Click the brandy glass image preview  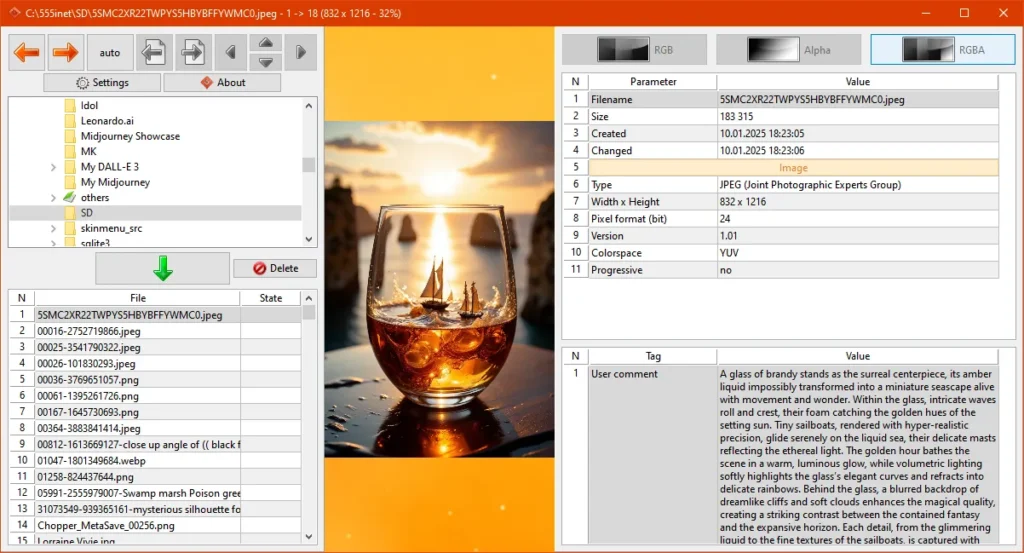coord(440,289)
